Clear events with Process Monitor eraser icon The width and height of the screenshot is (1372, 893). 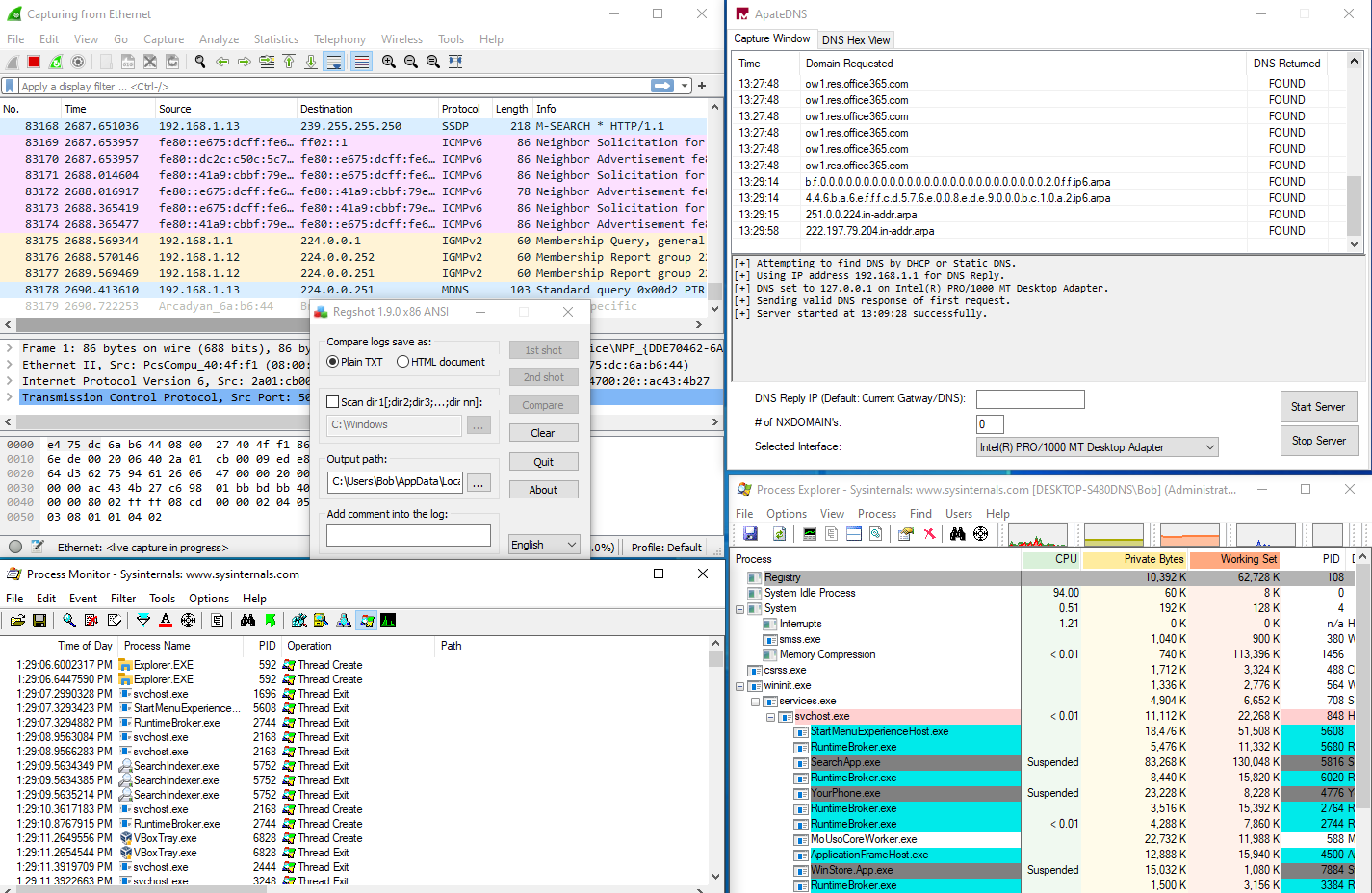[x=115, y=620]
